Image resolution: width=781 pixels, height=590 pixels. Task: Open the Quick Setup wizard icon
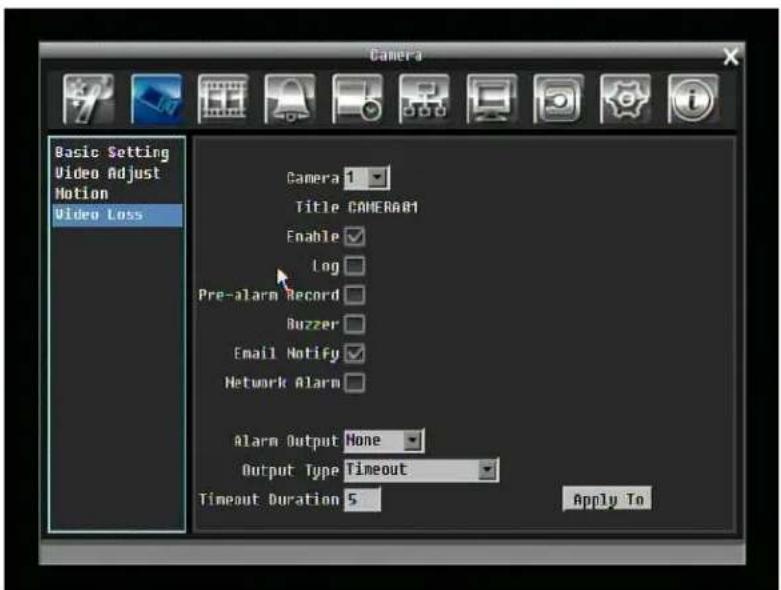pyautogui.click(x=88, y=99)
